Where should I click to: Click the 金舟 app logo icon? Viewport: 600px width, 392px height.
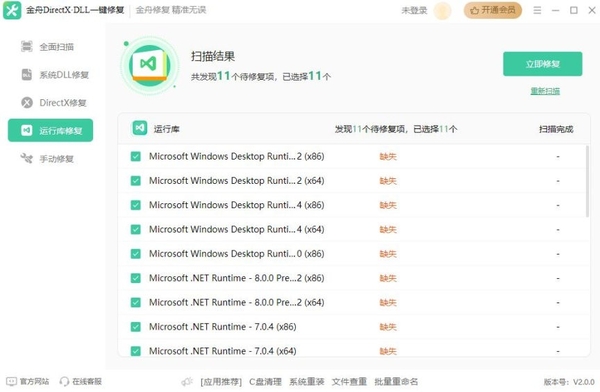coord(12,10)
